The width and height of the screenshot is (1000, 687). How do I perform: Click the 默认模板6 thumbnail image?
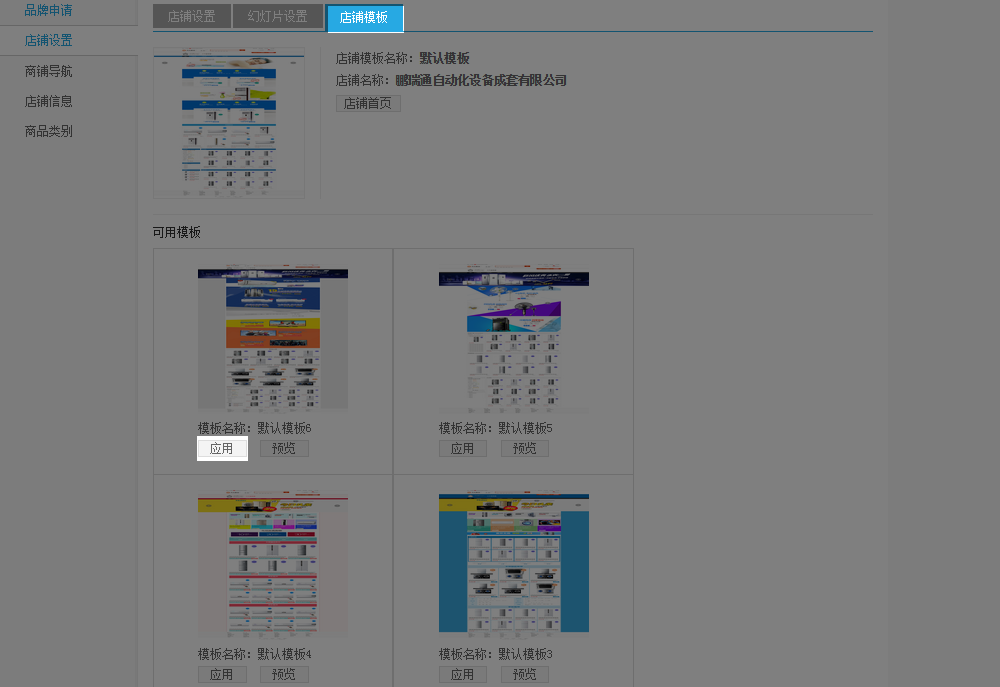tap(273, 339)
